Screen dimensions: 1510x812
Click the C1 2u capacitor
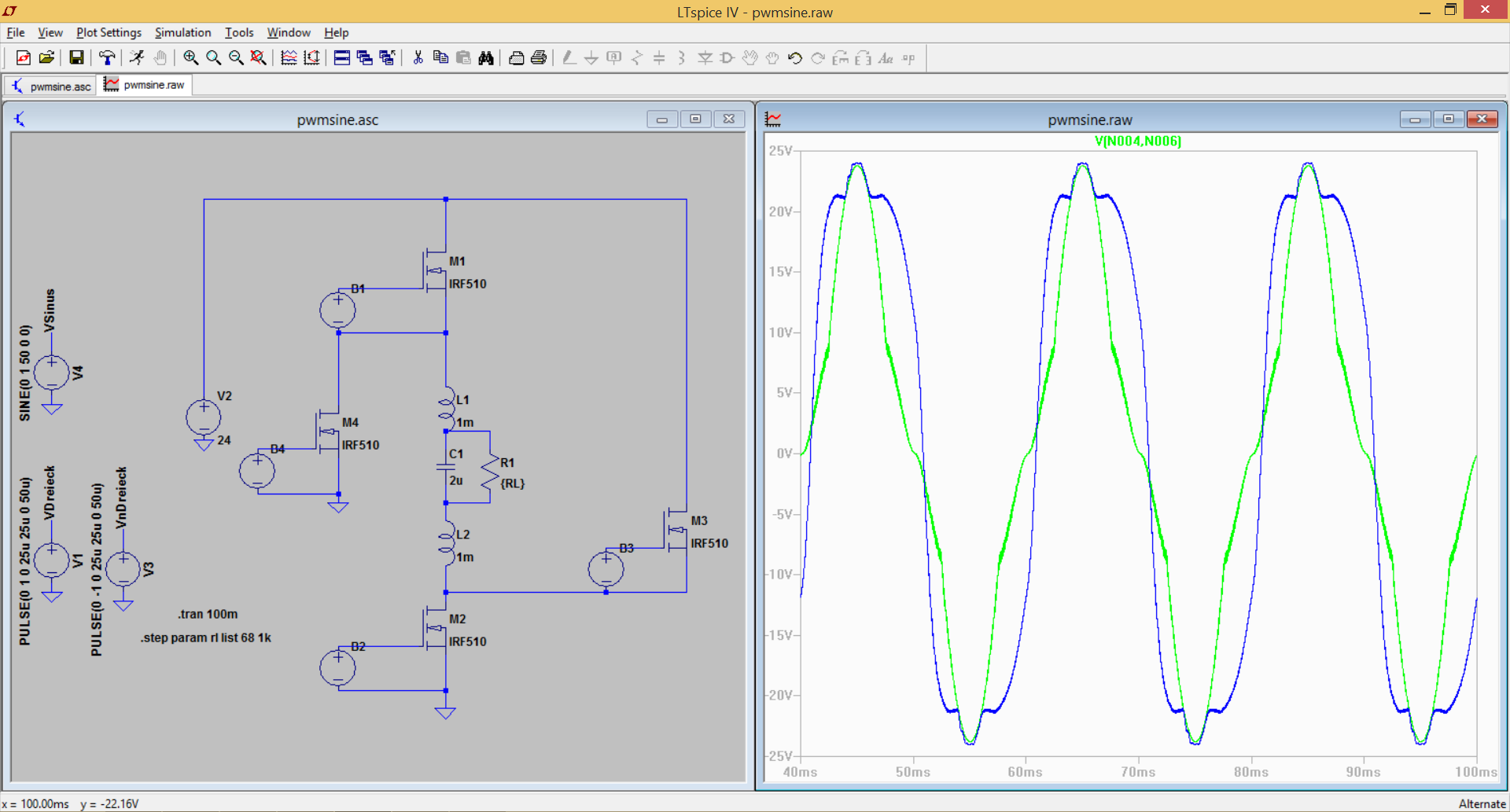pyautogui.click(x=446, y=467)
